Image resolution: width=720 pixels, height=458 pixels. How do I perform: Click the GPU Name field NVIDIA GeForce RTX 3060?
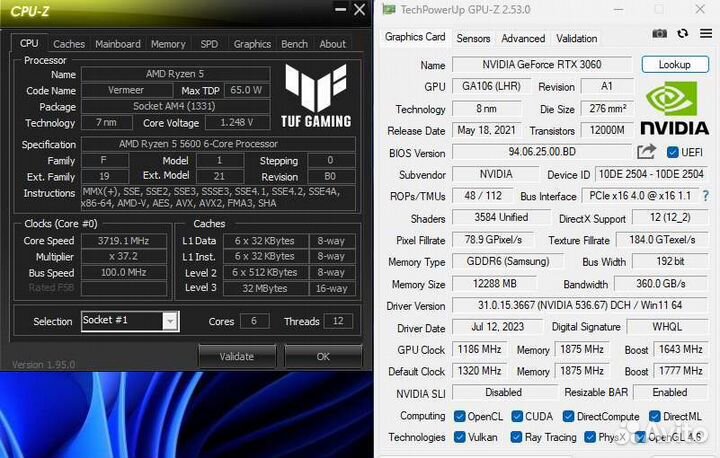(541, 65)
